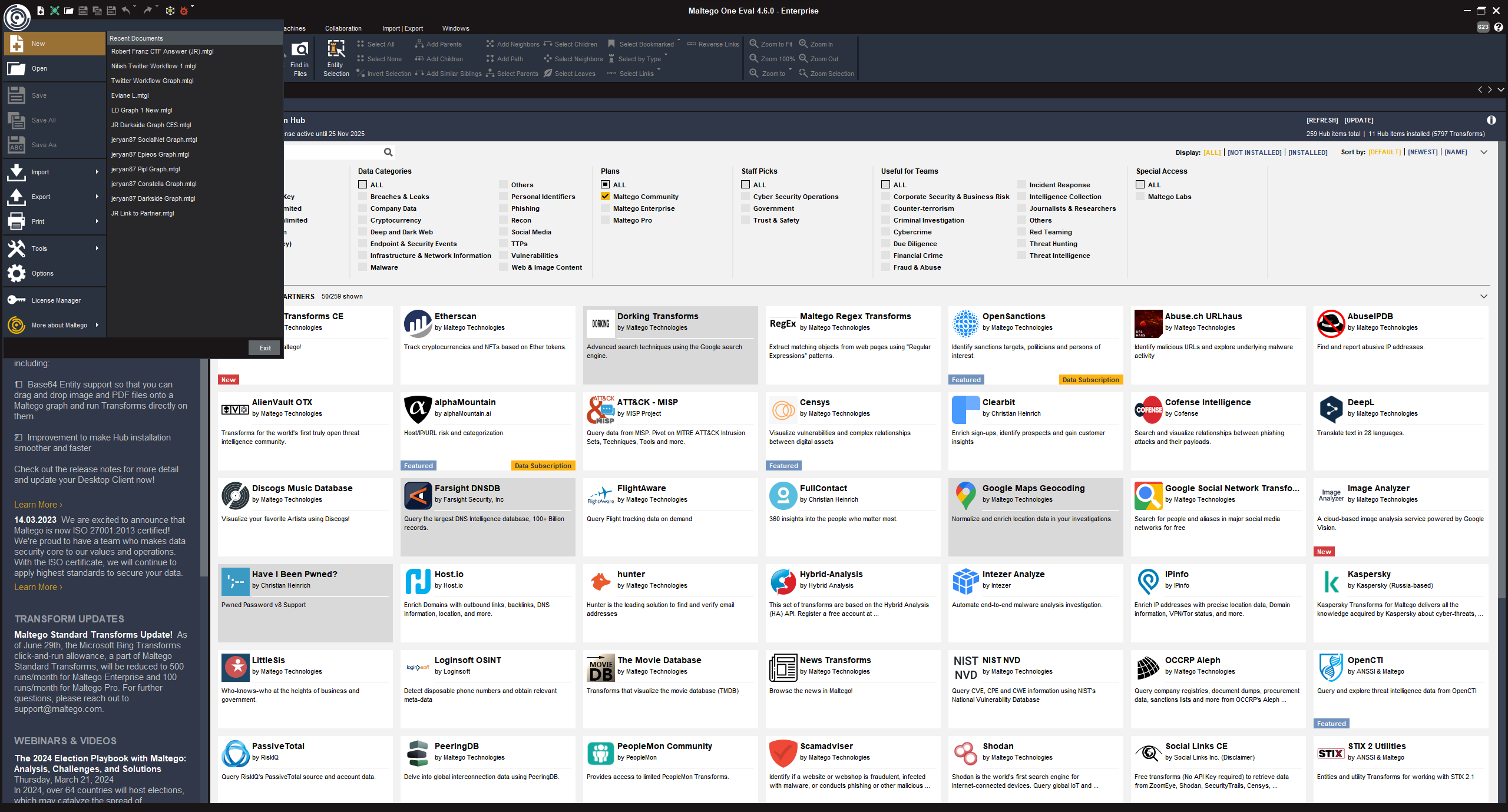Click the Reverse Links icon
This screenshot has width=1508, height=812.
[x=692, y=44]
